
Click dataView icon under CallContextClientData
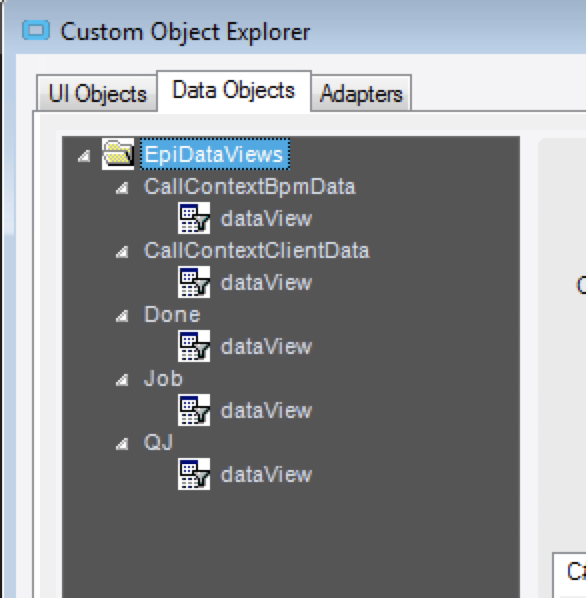(194, 282)
